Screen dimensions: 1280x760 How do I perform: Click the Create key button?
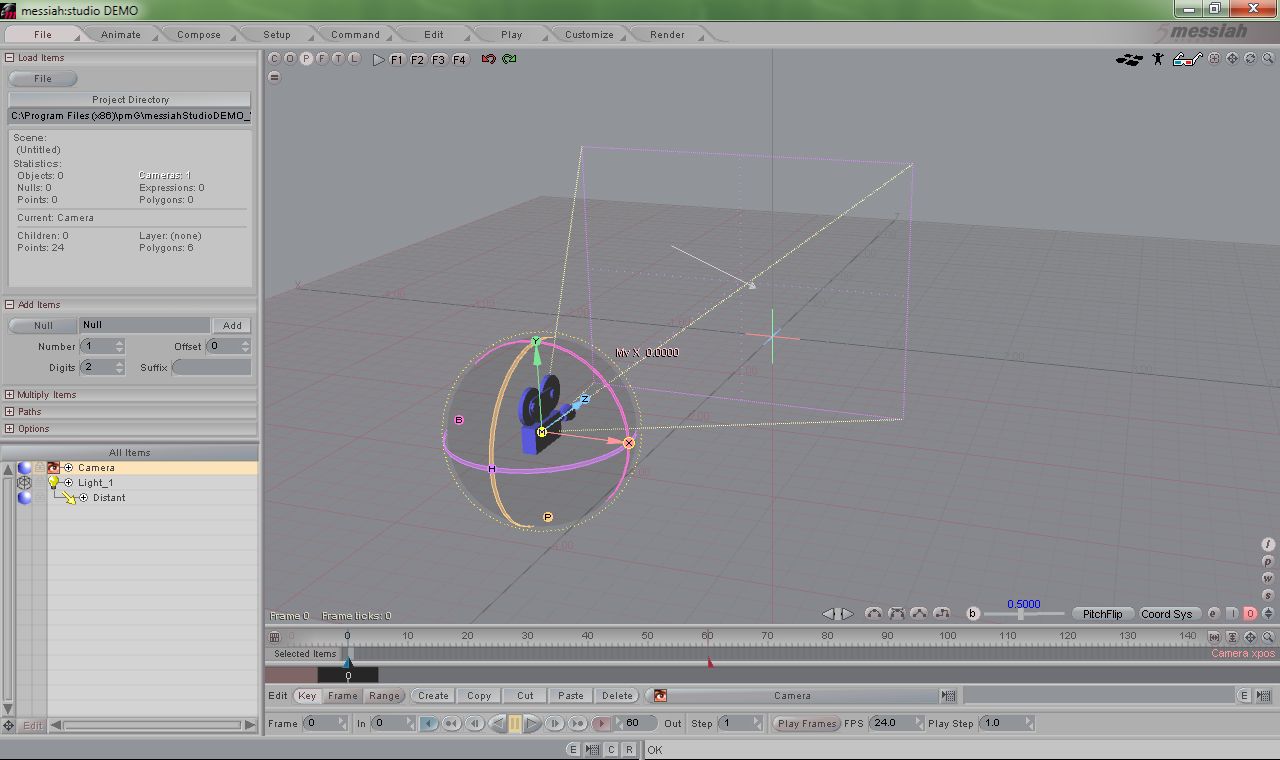[x=433, y=696]
